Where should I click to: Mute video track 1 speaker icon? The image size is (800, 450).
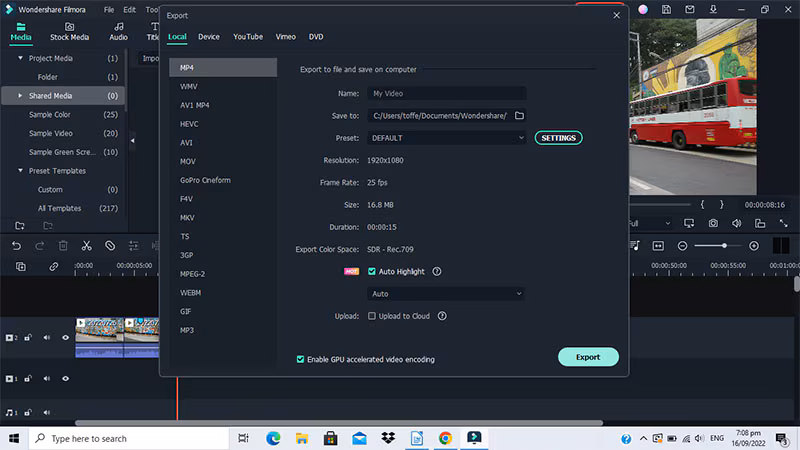(47, 379)
